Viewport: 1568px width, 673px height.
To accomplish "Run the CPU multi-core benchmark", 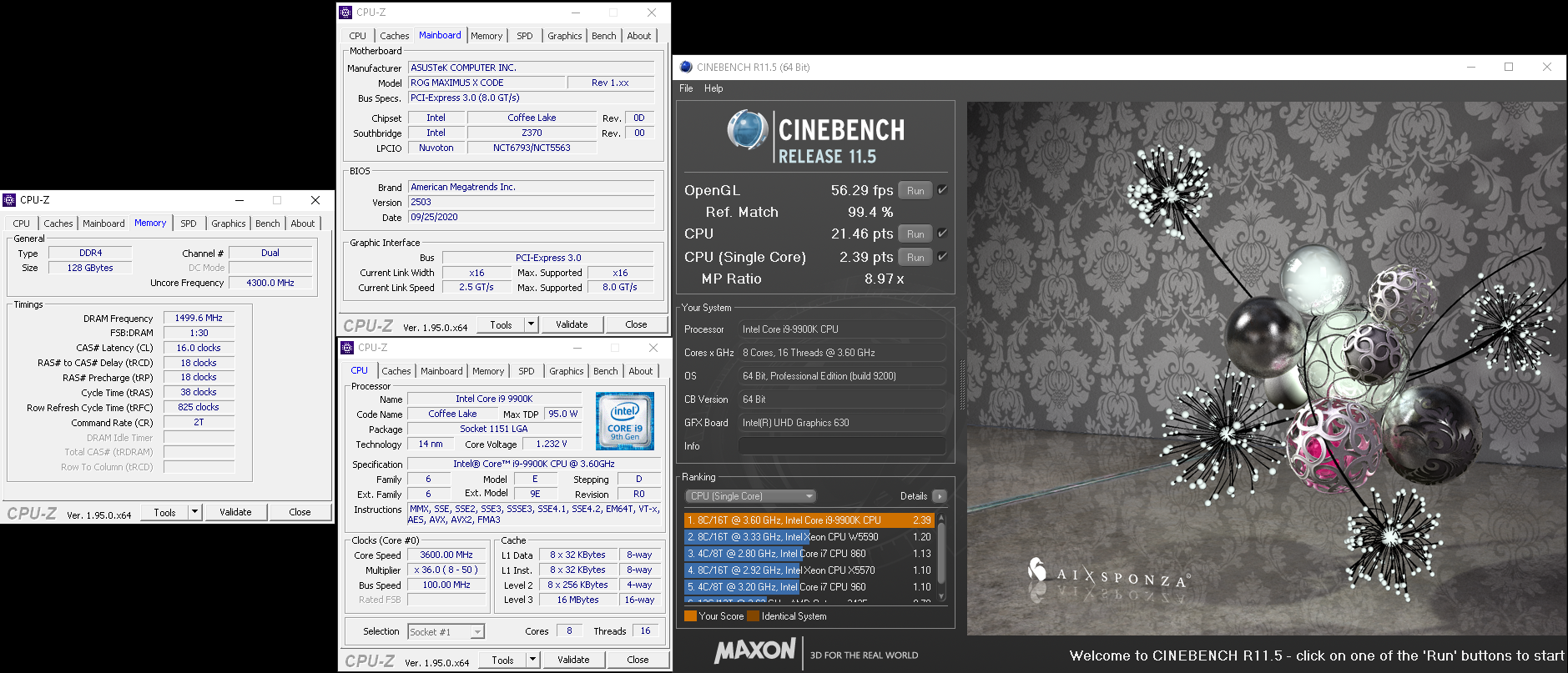I will (x=915, y=234).
